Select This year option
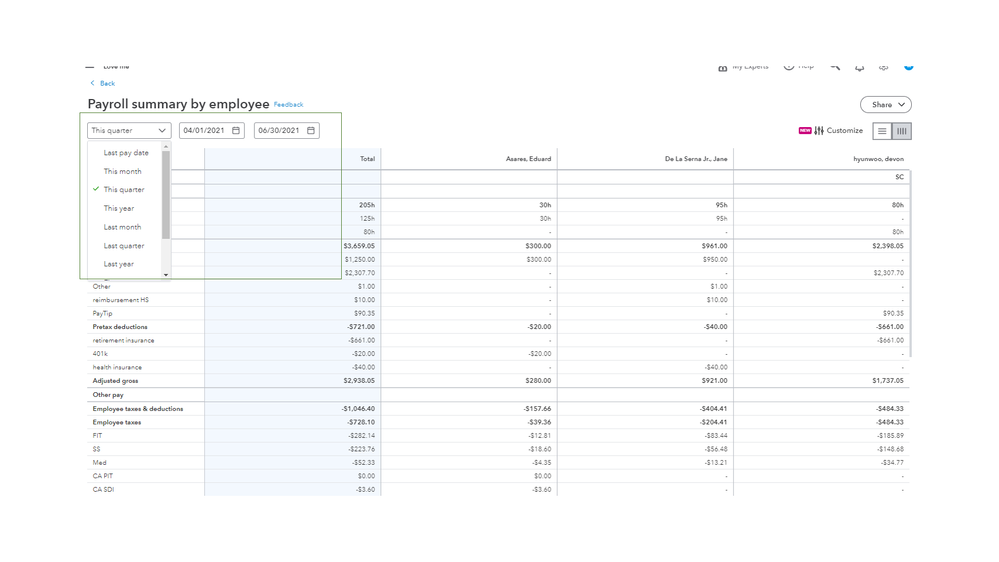Viewport: 999px width, 562px height. (119, 208)
